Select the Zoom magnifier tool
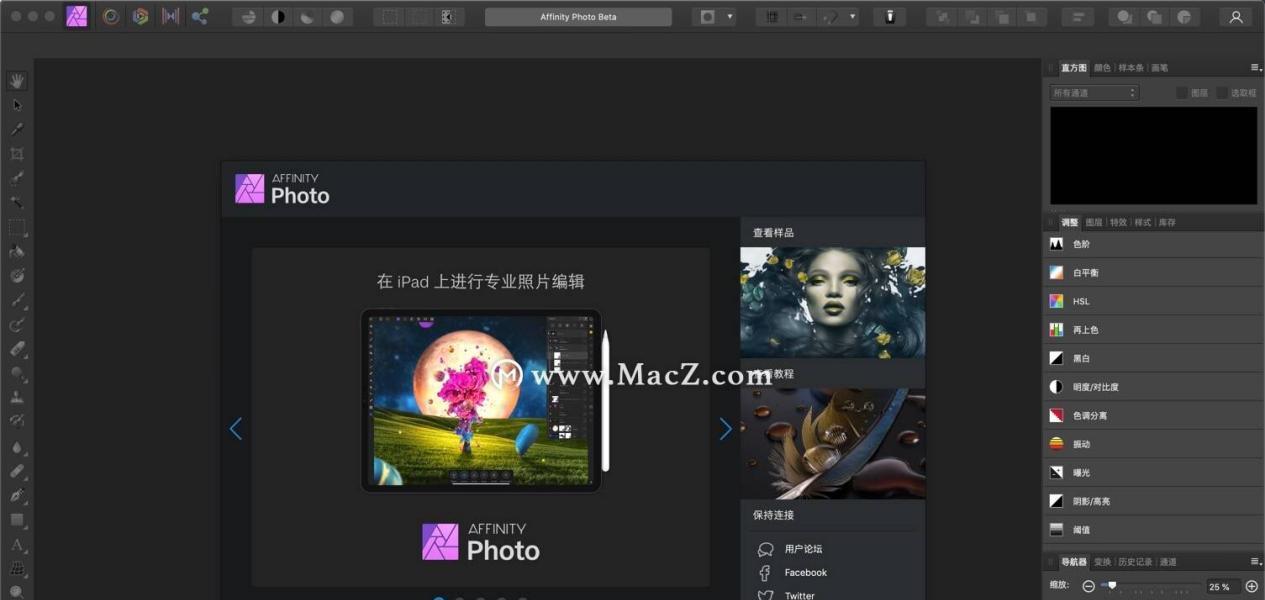Screen dimensions: 1265x600 17,592
